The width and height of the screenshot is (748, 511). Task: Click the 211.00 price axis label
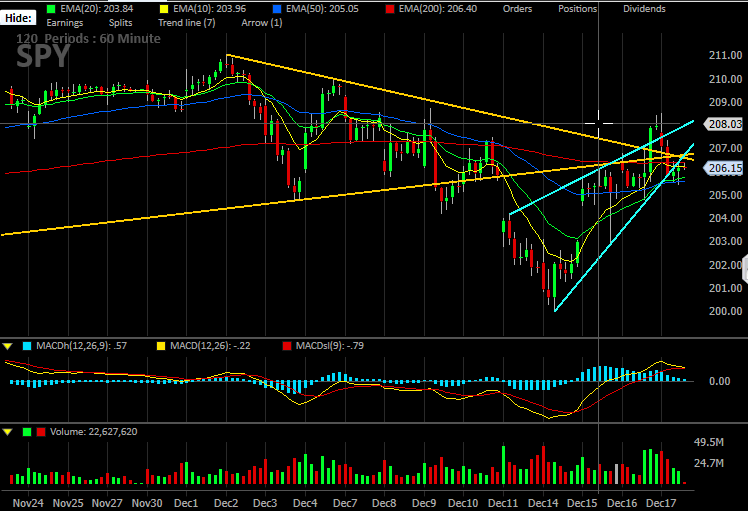[x=726, y=55]
